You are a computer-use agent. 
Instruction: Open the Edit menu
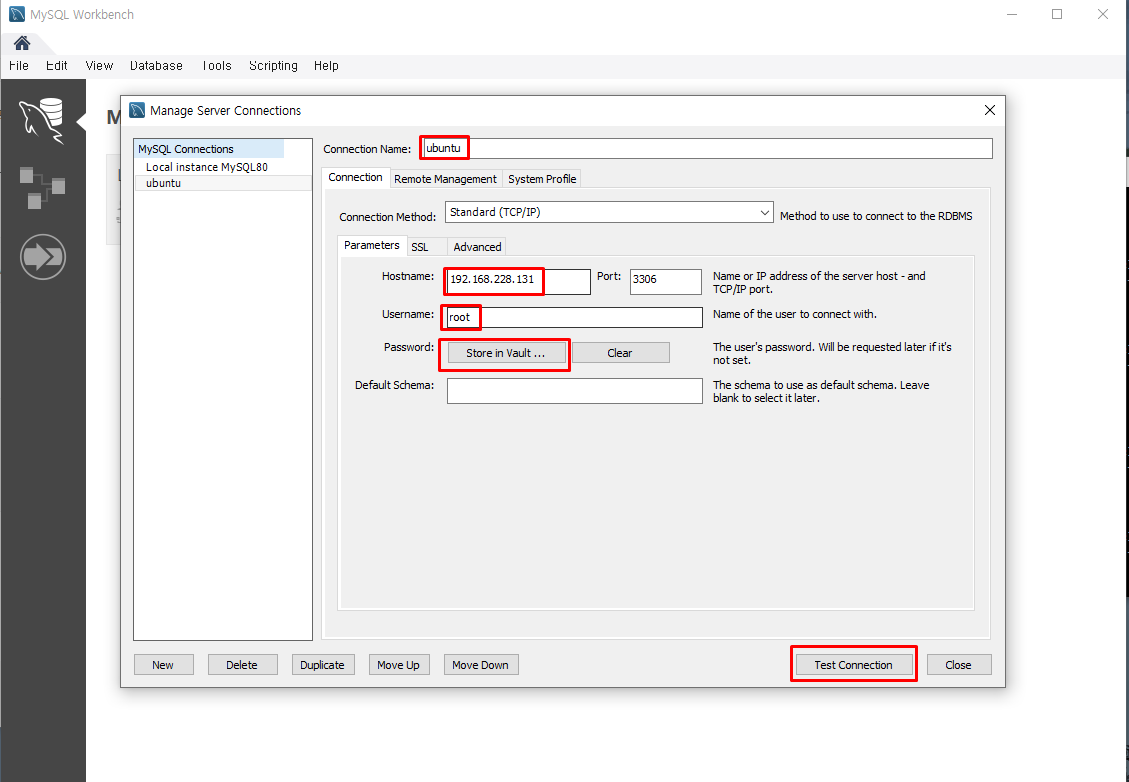(57, 66)
